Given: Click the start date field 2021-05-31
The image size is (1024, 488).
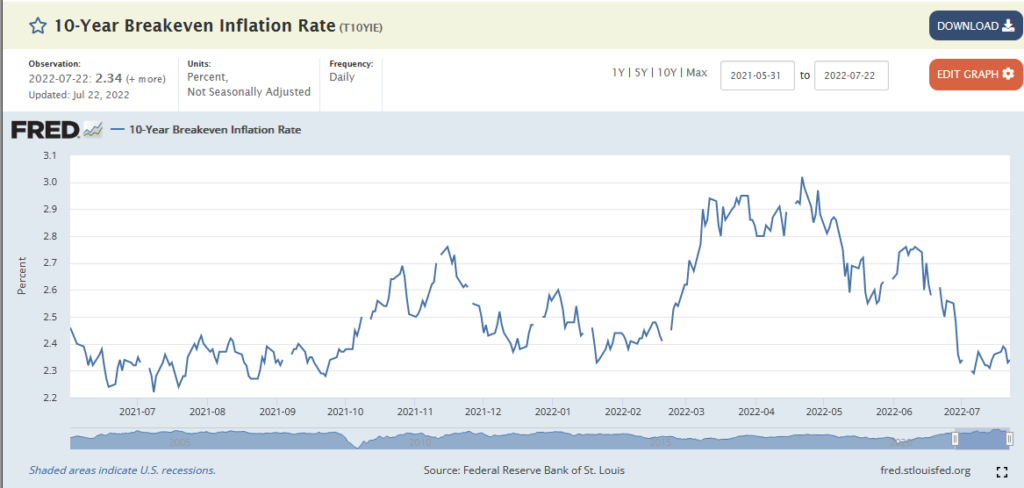Looking at the screenshot, I should pyautogui.click(x=757, y=76).
